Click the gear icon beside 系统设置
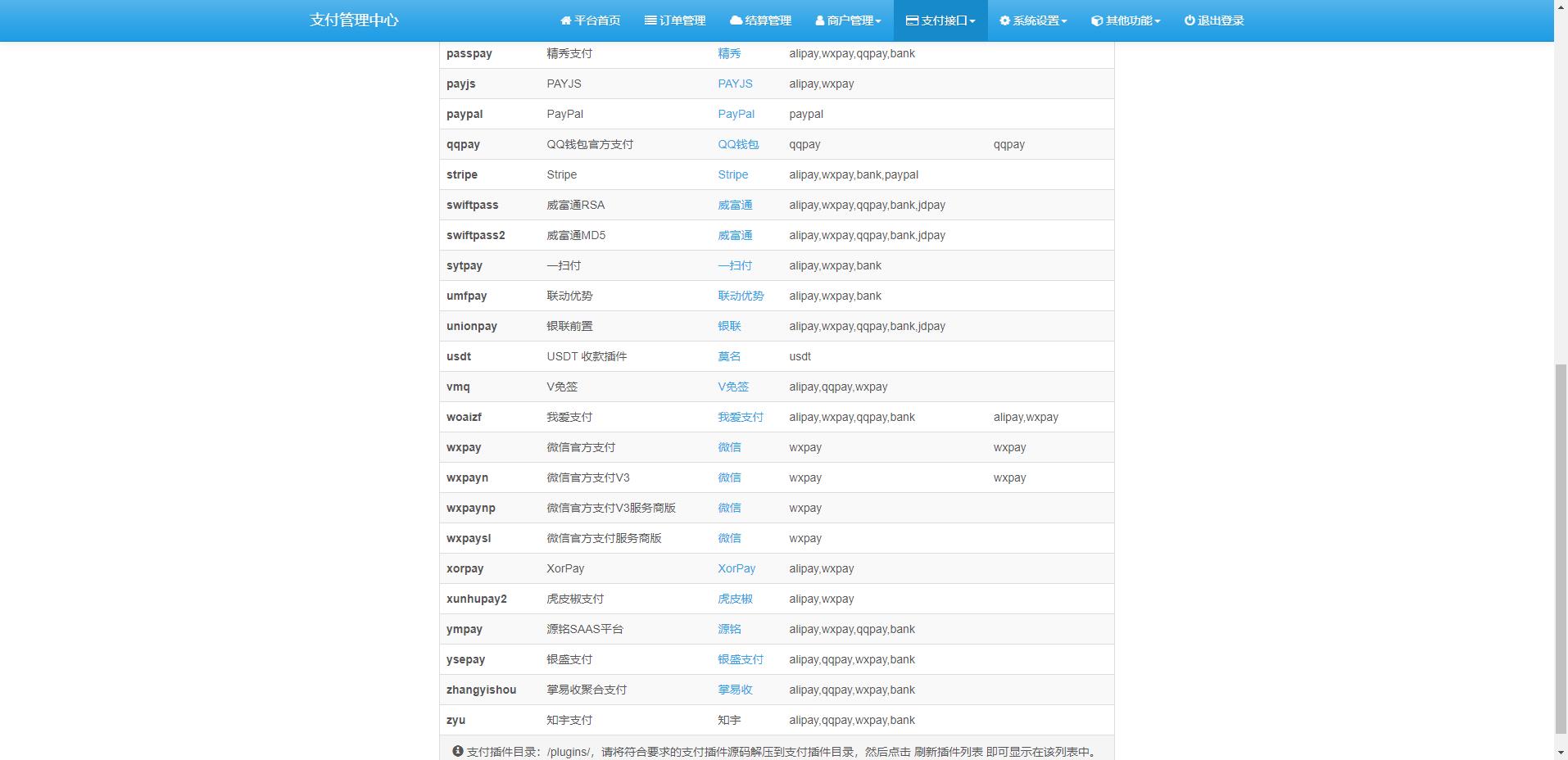1568x760 pixels. tap(1004, 20)
